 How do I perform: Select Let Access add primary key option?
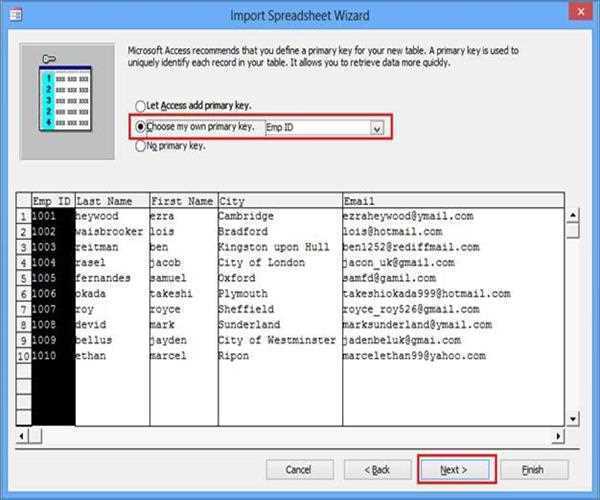[139, 107]
